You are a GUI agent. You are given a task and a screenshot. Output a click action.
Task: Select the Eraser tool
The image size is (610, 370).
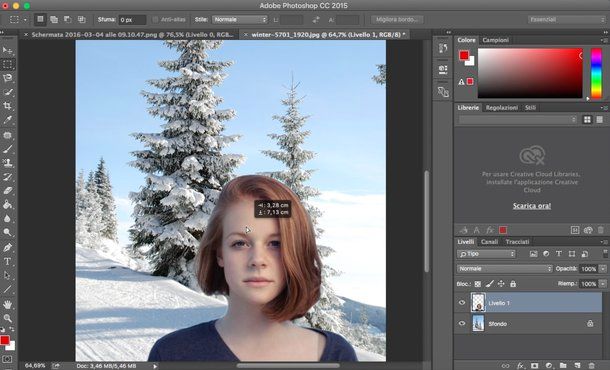tap(7, 191)
